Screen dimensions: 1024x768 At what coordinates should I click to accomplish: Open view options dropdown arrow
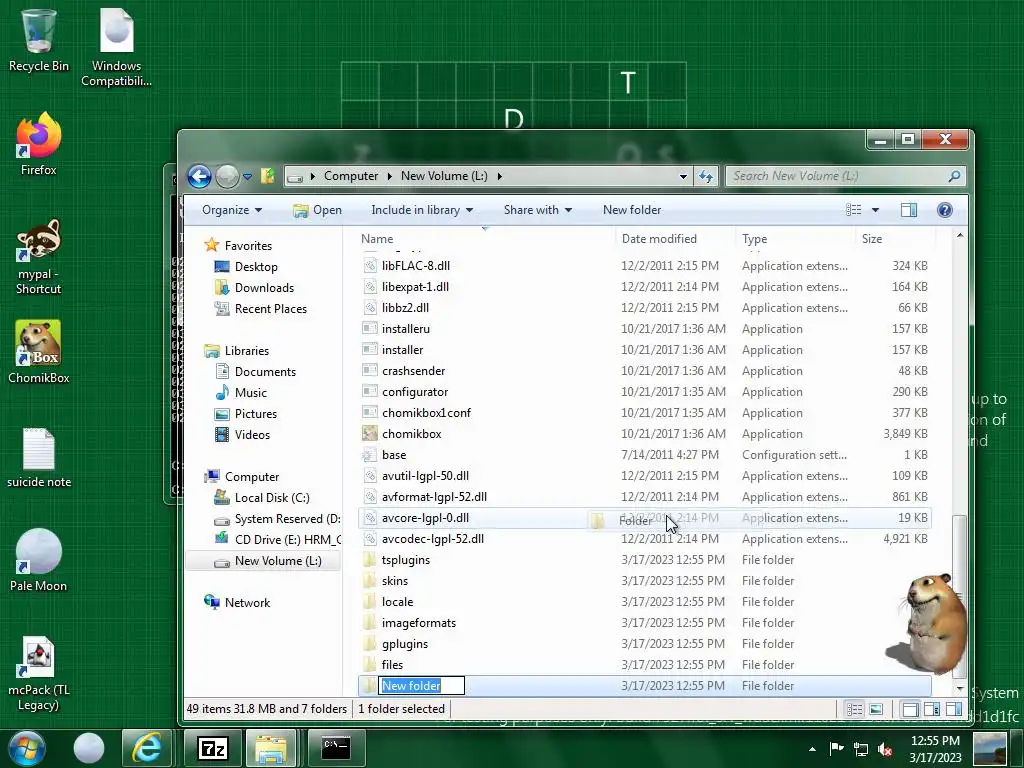[875, 210]
